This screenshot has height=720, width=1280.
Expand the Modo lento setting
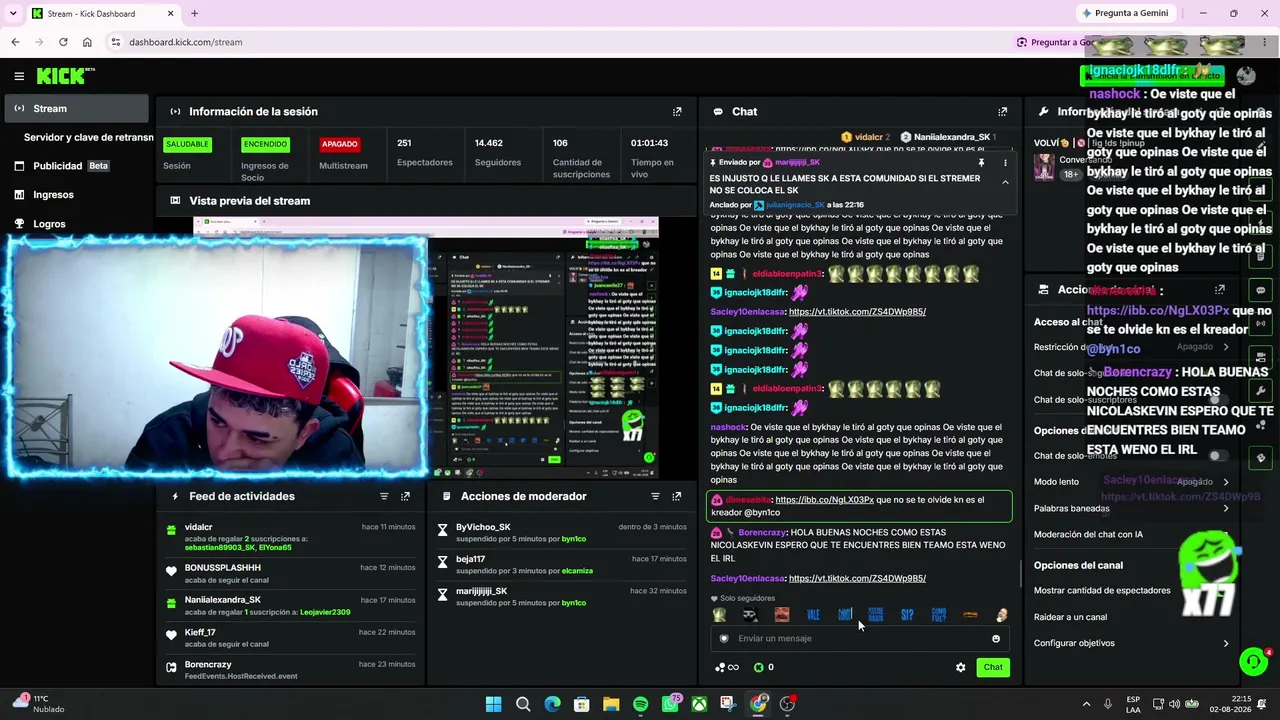coord(1131,482)
